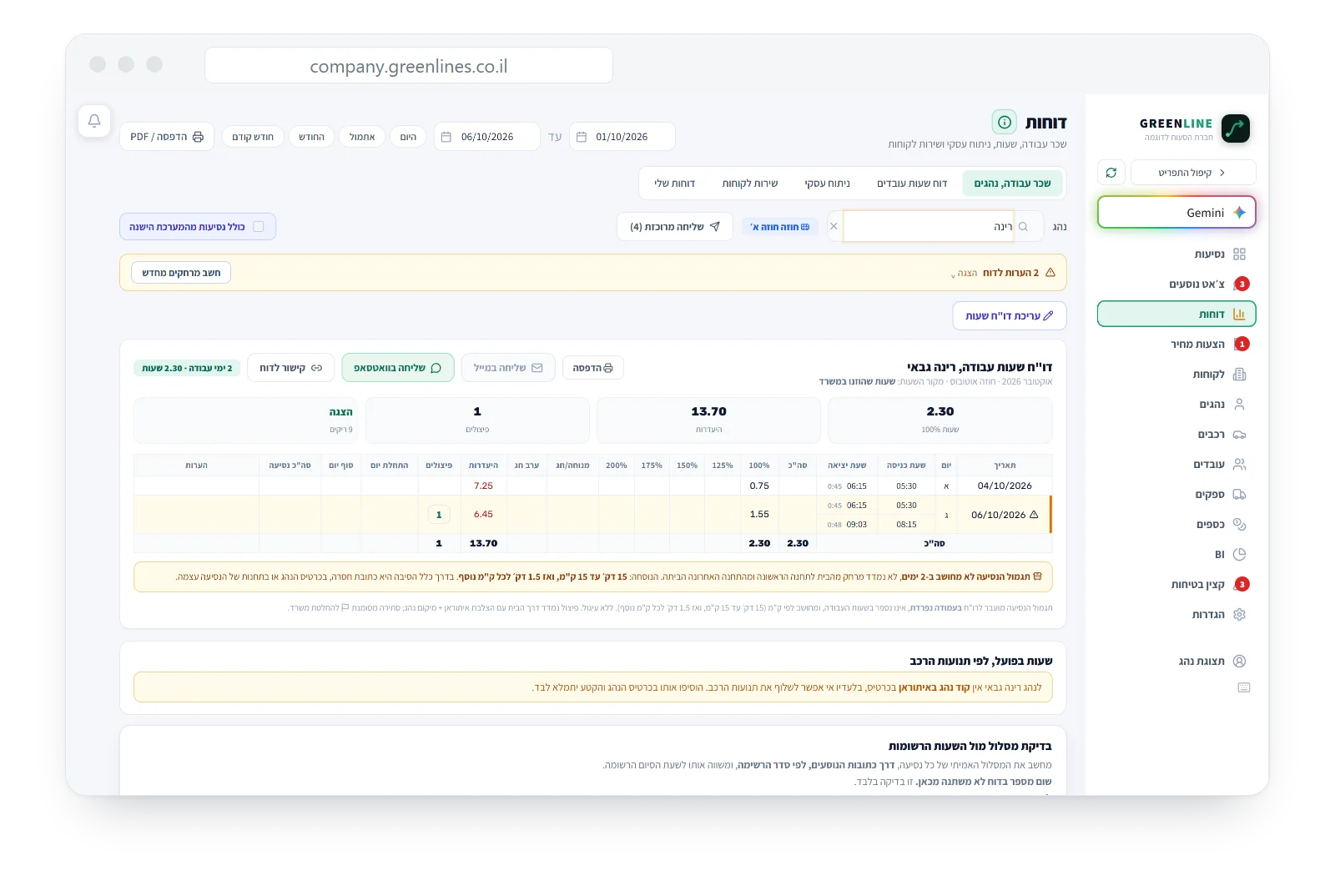Click the keyboard icon at sidebar bottom
The image size is (1335, 896).
click(1243, 688)
